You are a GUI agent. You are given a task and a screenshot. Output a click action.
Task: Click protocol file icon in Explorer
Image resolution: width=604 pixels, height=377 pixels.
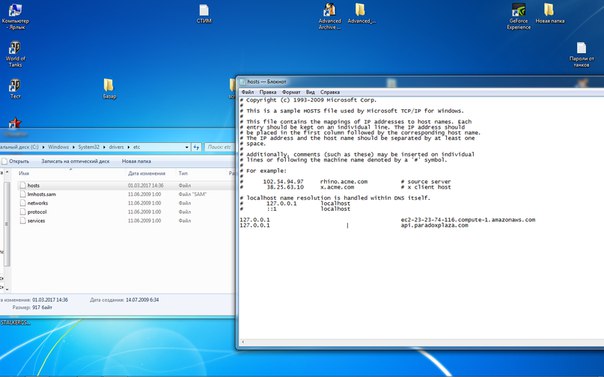click(23, 212)
